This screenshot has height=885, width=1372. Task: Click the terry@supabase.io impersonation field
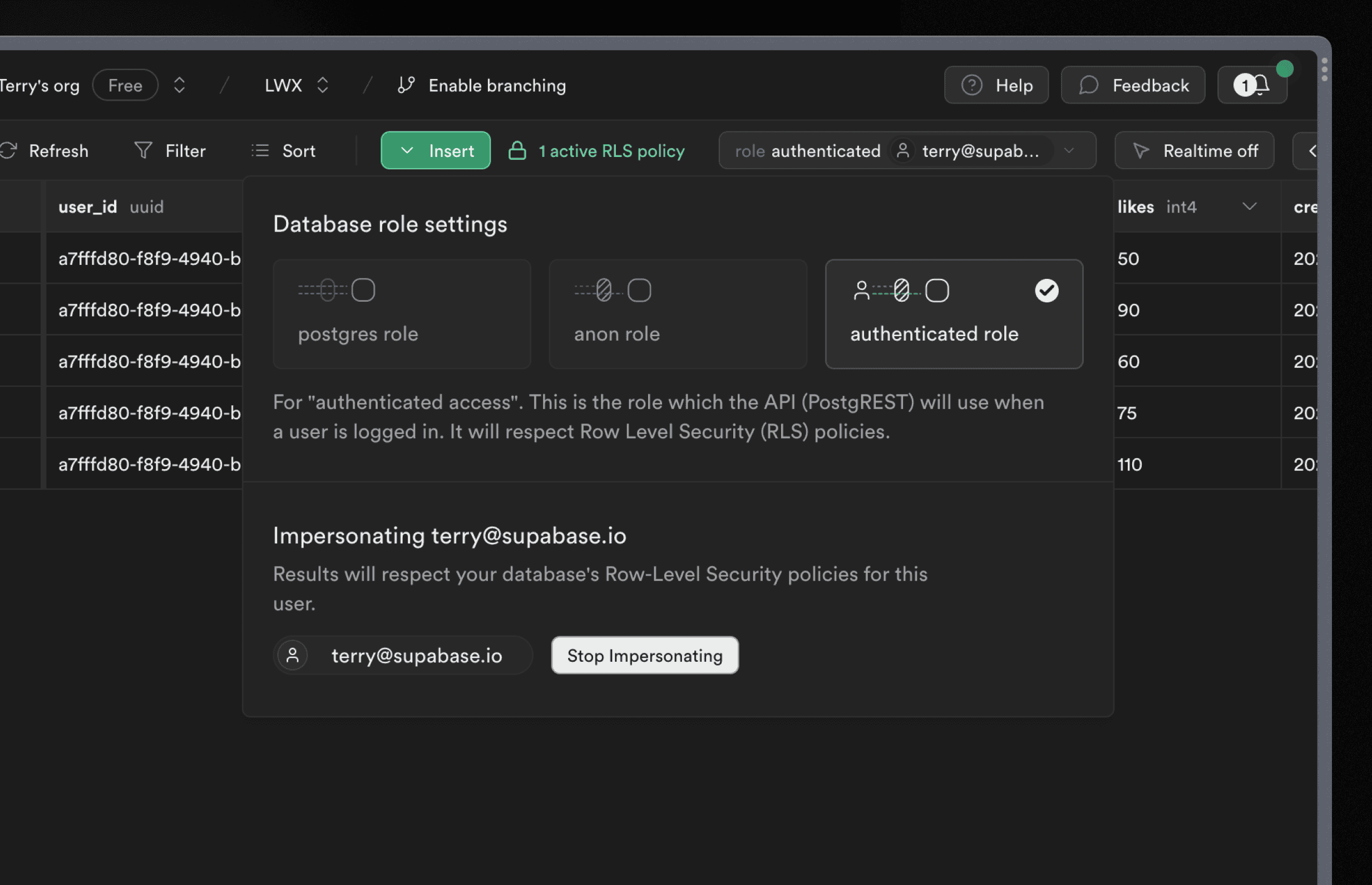coord(402,655)
